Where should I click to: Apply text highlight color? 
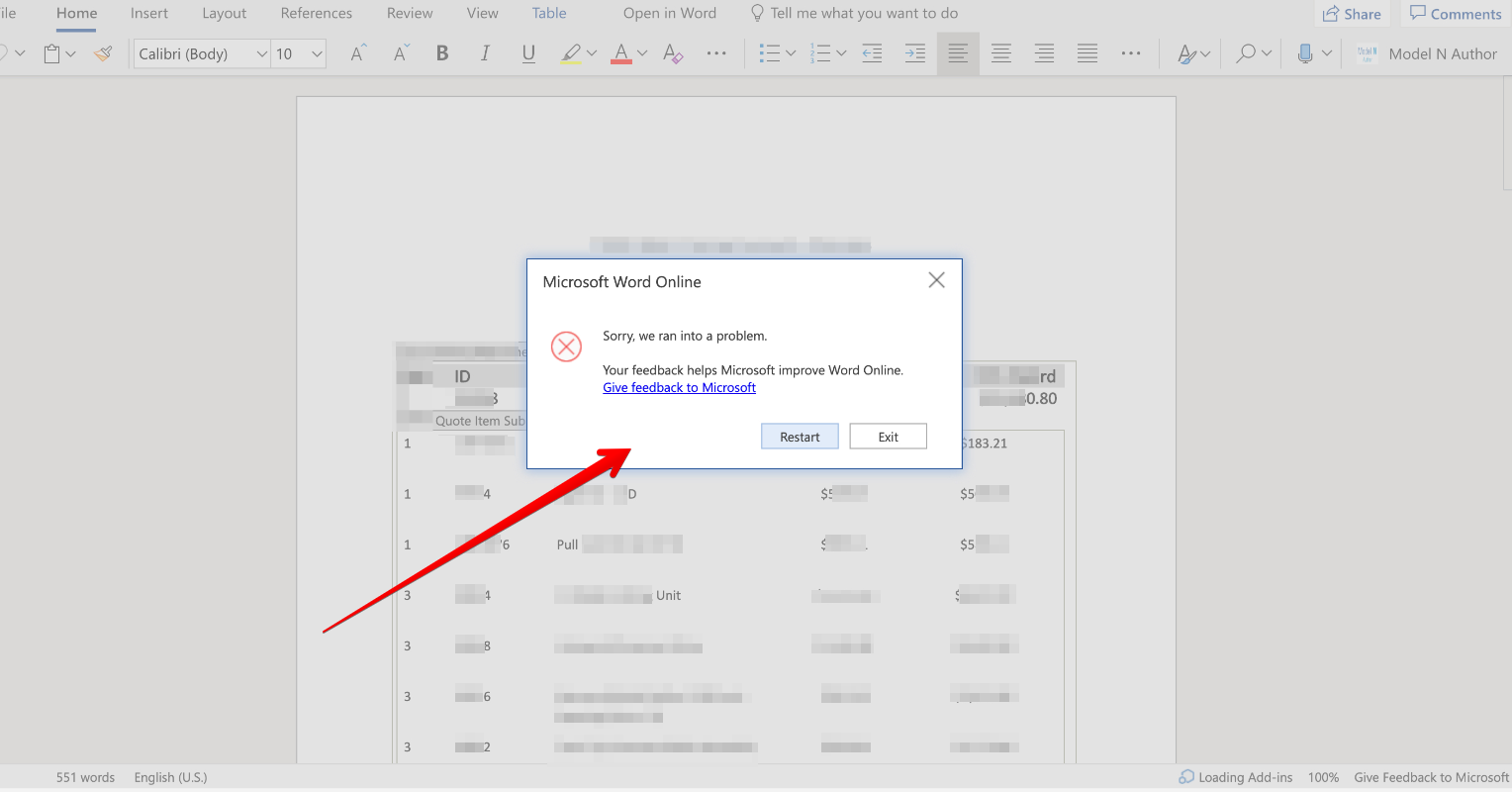572,53
